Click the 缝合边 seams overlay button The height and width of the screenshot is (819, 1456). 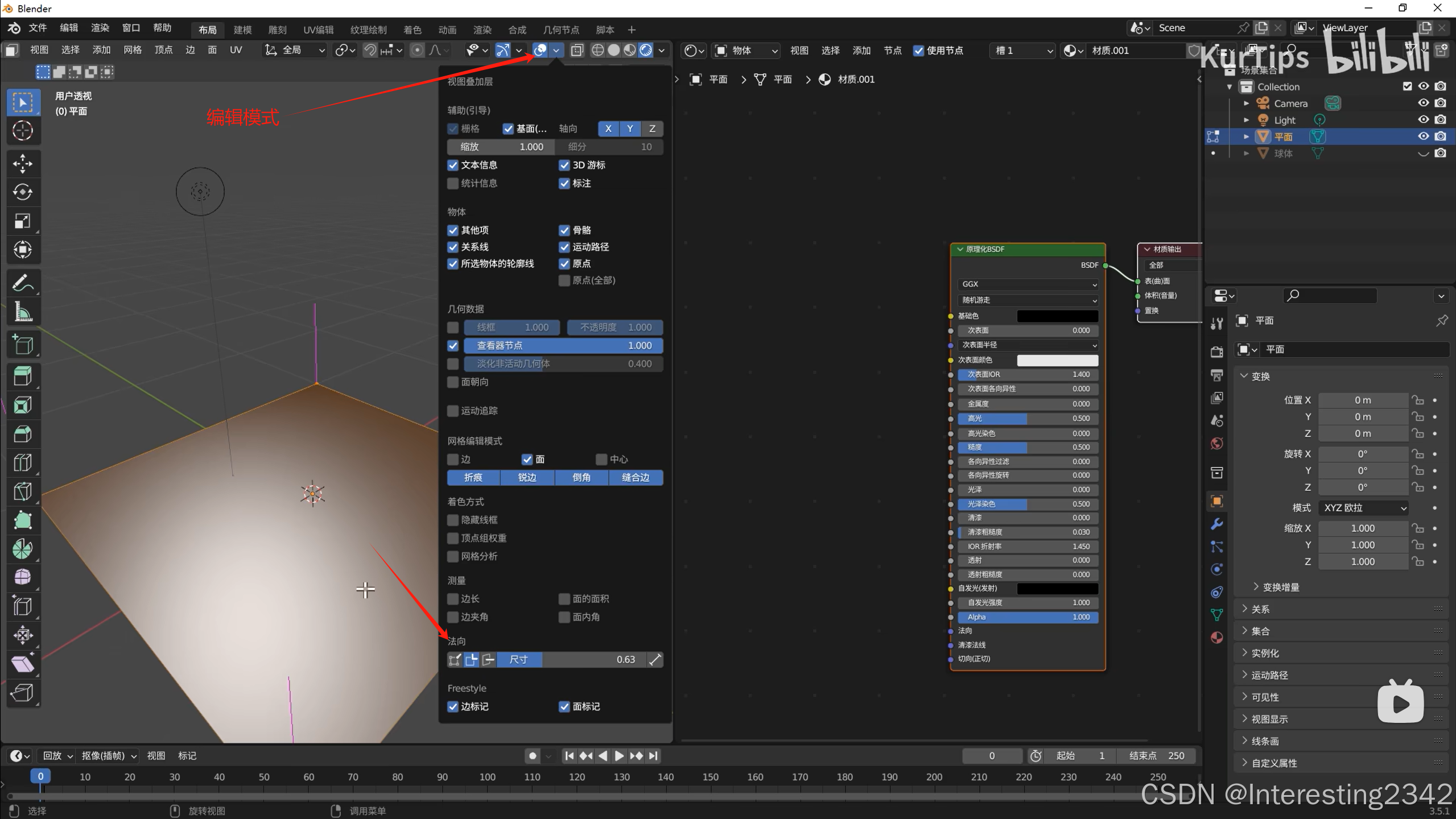pyautogui.click(x=635, y=478)
